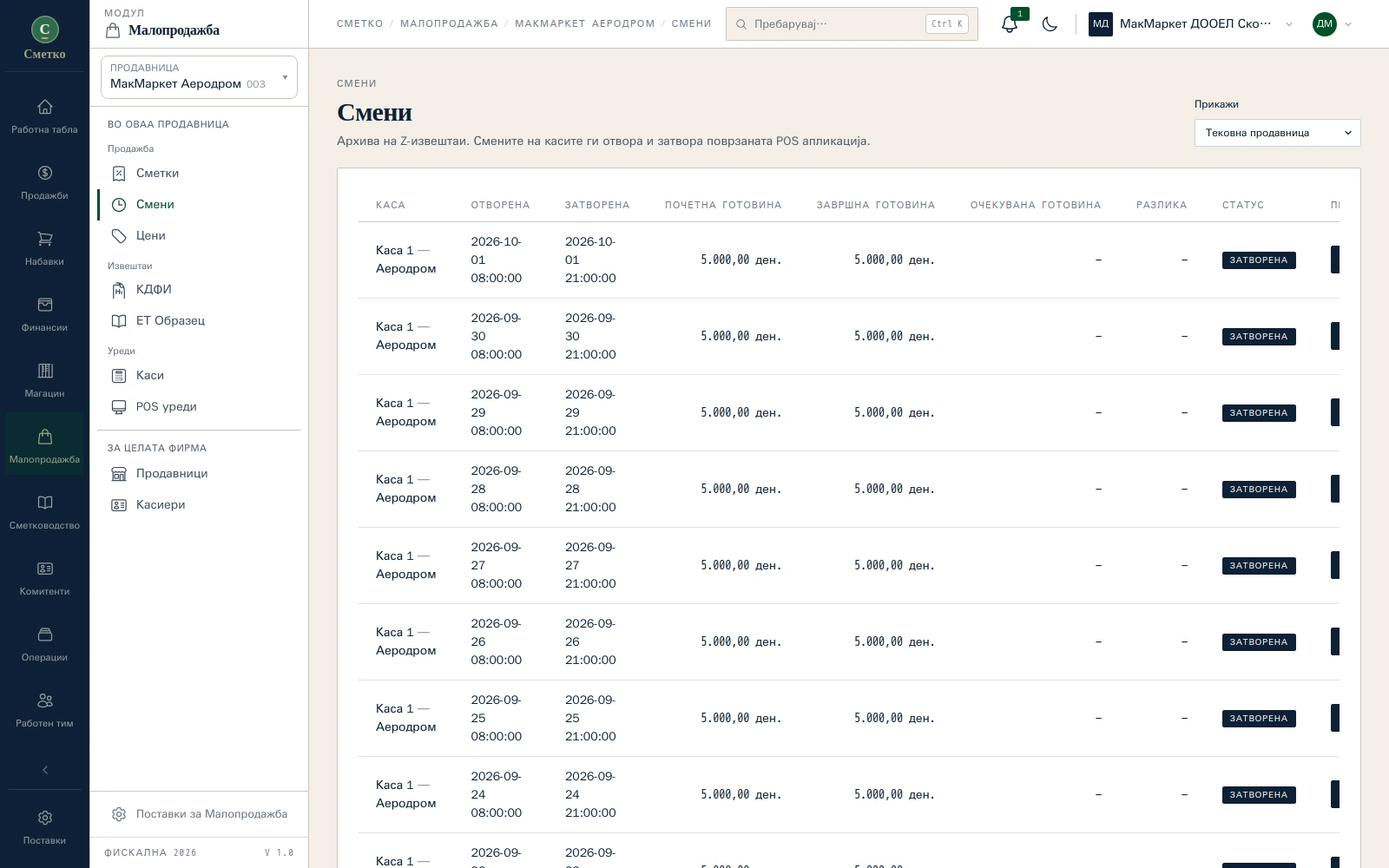The image size is (1389, 868).
Task: Open Продавници item
Action: click(199, 474)
